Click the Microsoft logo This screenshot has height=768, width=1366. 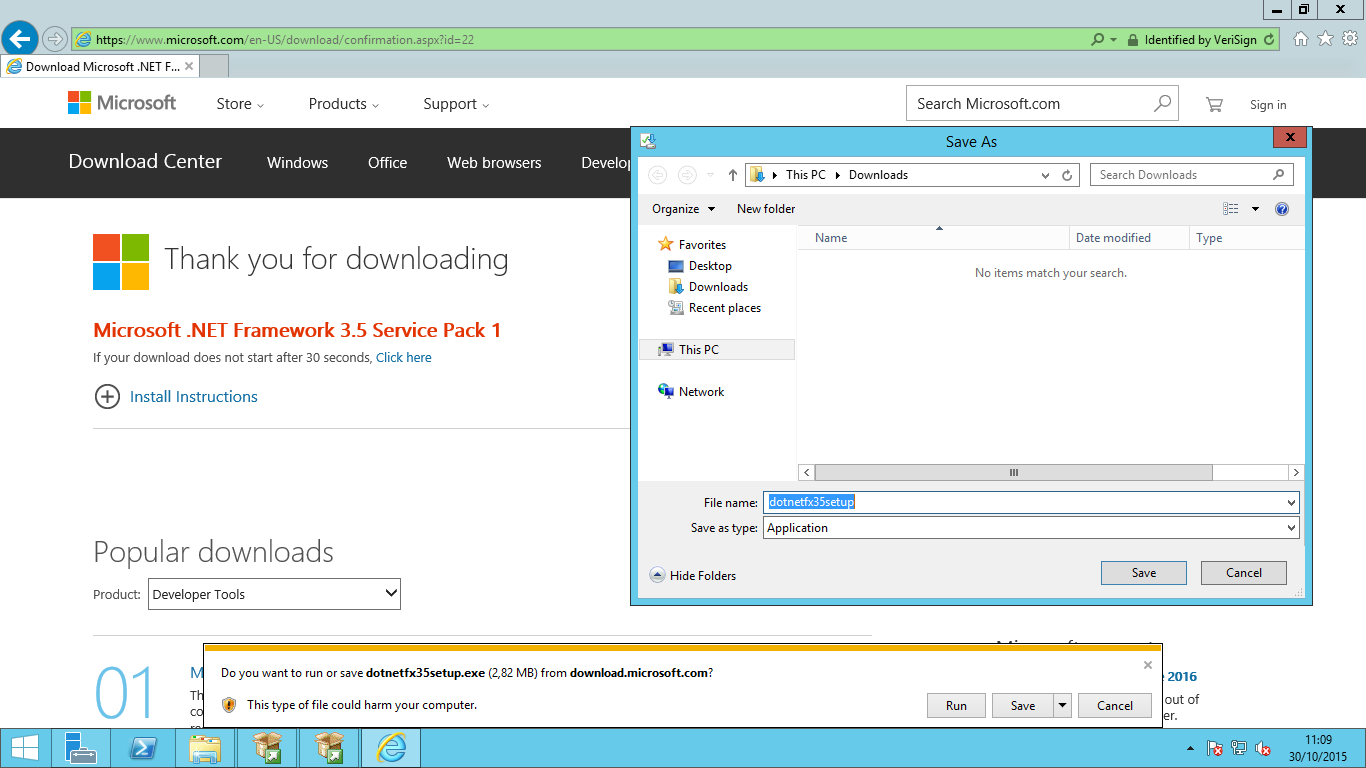[122, 103]
